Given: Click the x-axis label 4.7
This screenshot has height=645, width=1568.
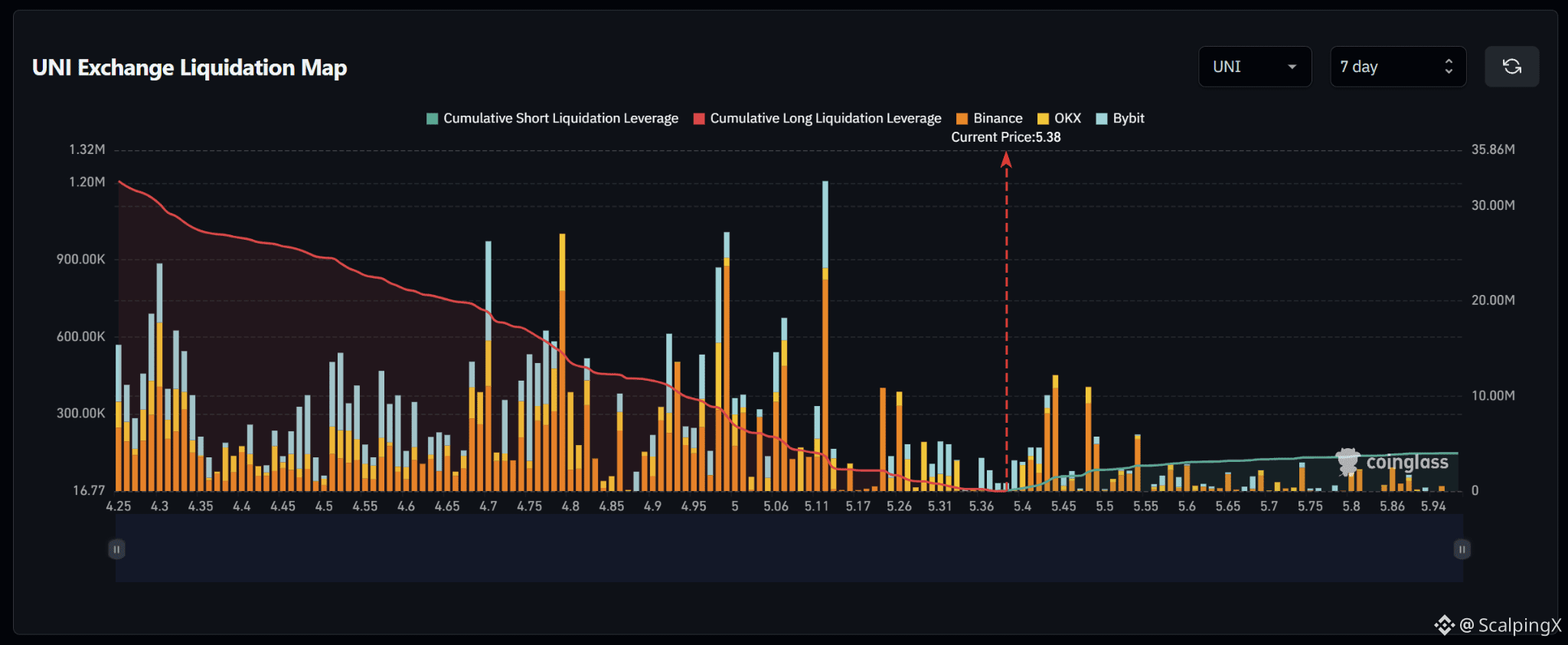Looking at the screenshot, I should (x=488, y=506).
